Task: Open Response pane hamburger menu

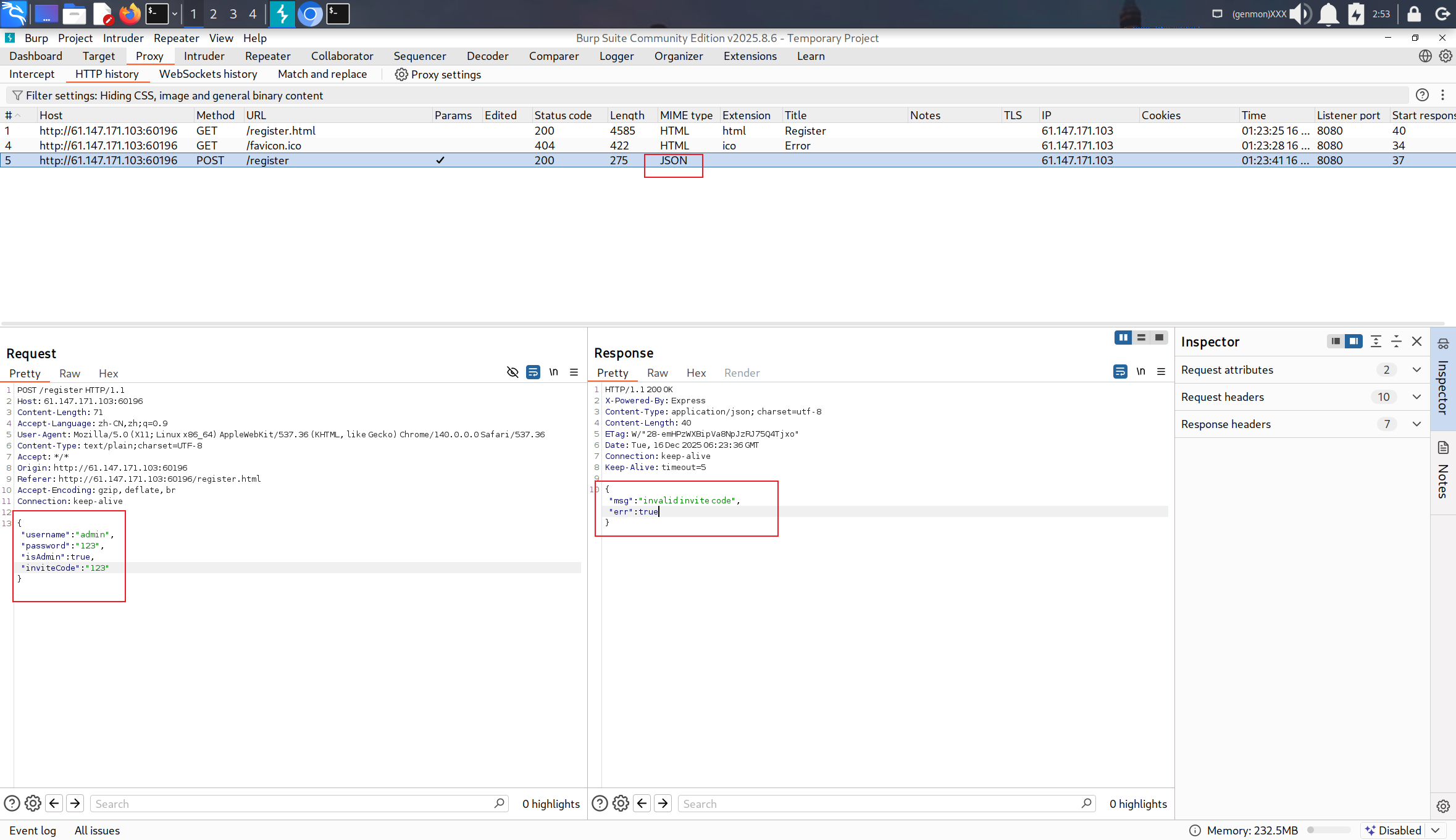Action: click(x=1161, y=371)
